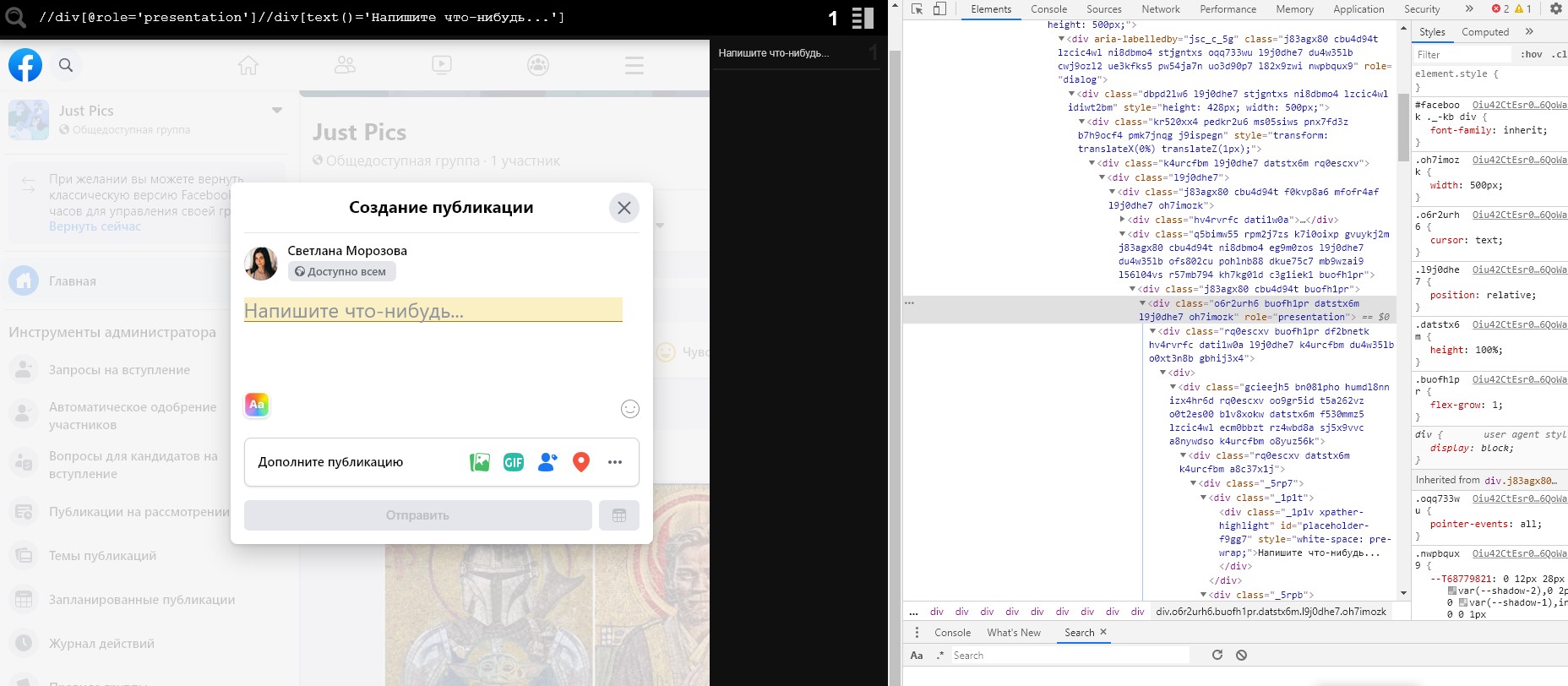Viewport: 1568px width, 686px height.
Task: Toggle match case Aa in Search drawer
Action: pyautogui.click(x=917, y=655)
